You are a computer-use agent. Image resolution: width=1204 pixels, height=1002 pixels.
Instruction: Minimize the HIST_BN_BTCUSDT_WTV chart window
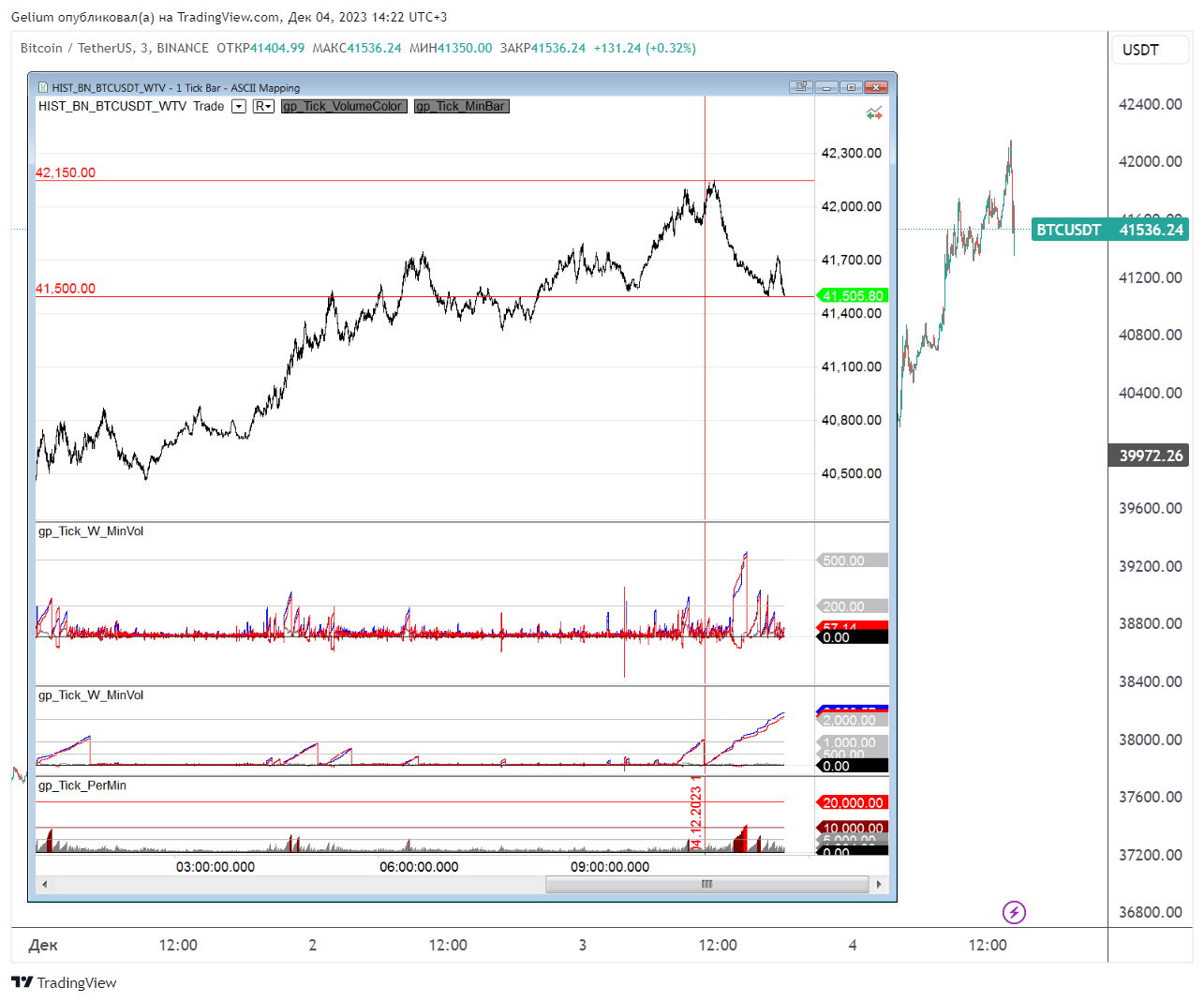point(826,87)
